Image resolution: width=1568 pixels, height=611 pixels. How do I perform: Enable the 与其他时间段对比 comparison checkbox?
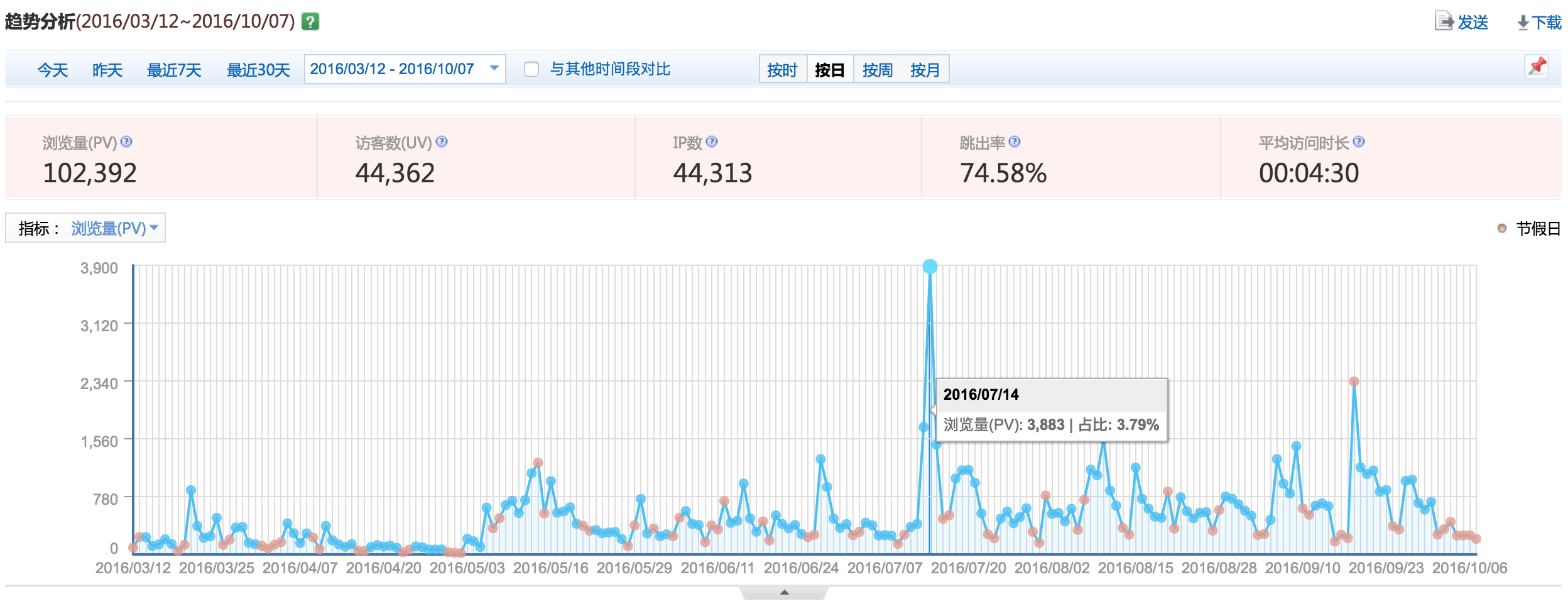tap(531, 70)
